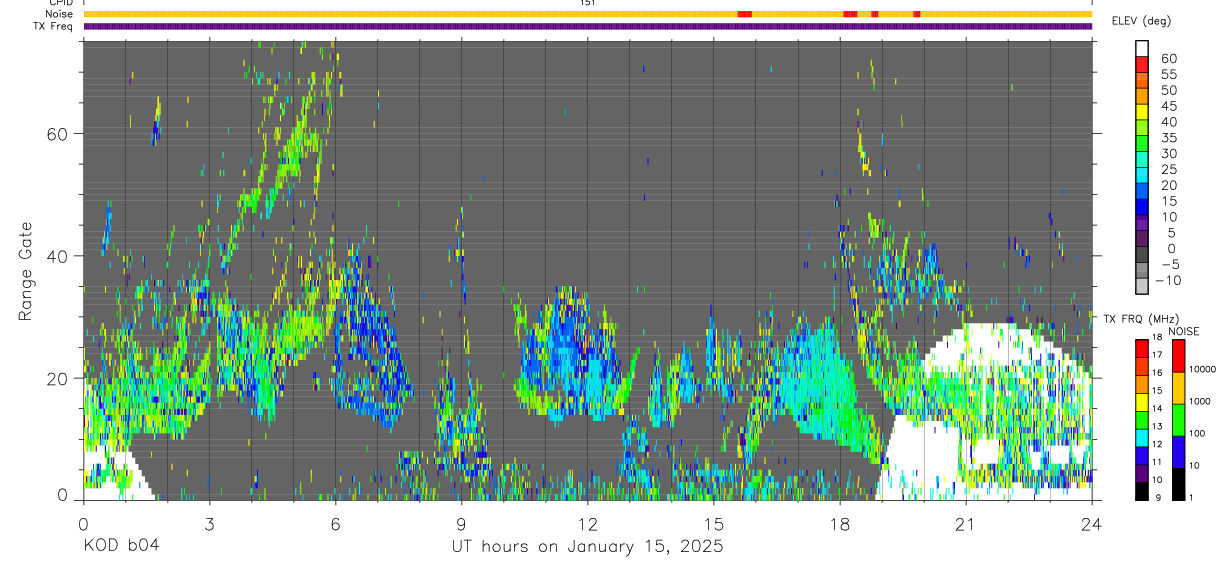The height and width of the screenshot is (567, 1228).
Task: Click the red 18 MHz TX FRQ swatch
Action: (1142, 348)
